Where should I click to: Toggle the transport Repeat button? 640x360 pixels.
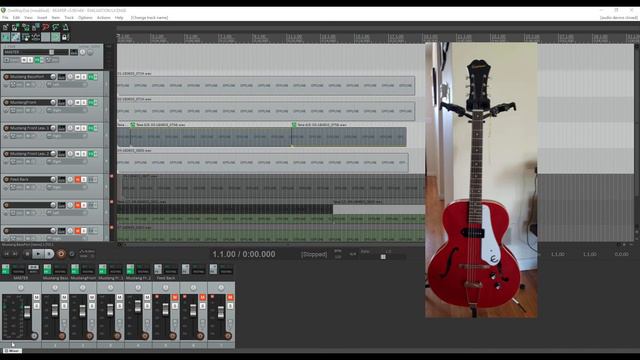pos(72,254)
